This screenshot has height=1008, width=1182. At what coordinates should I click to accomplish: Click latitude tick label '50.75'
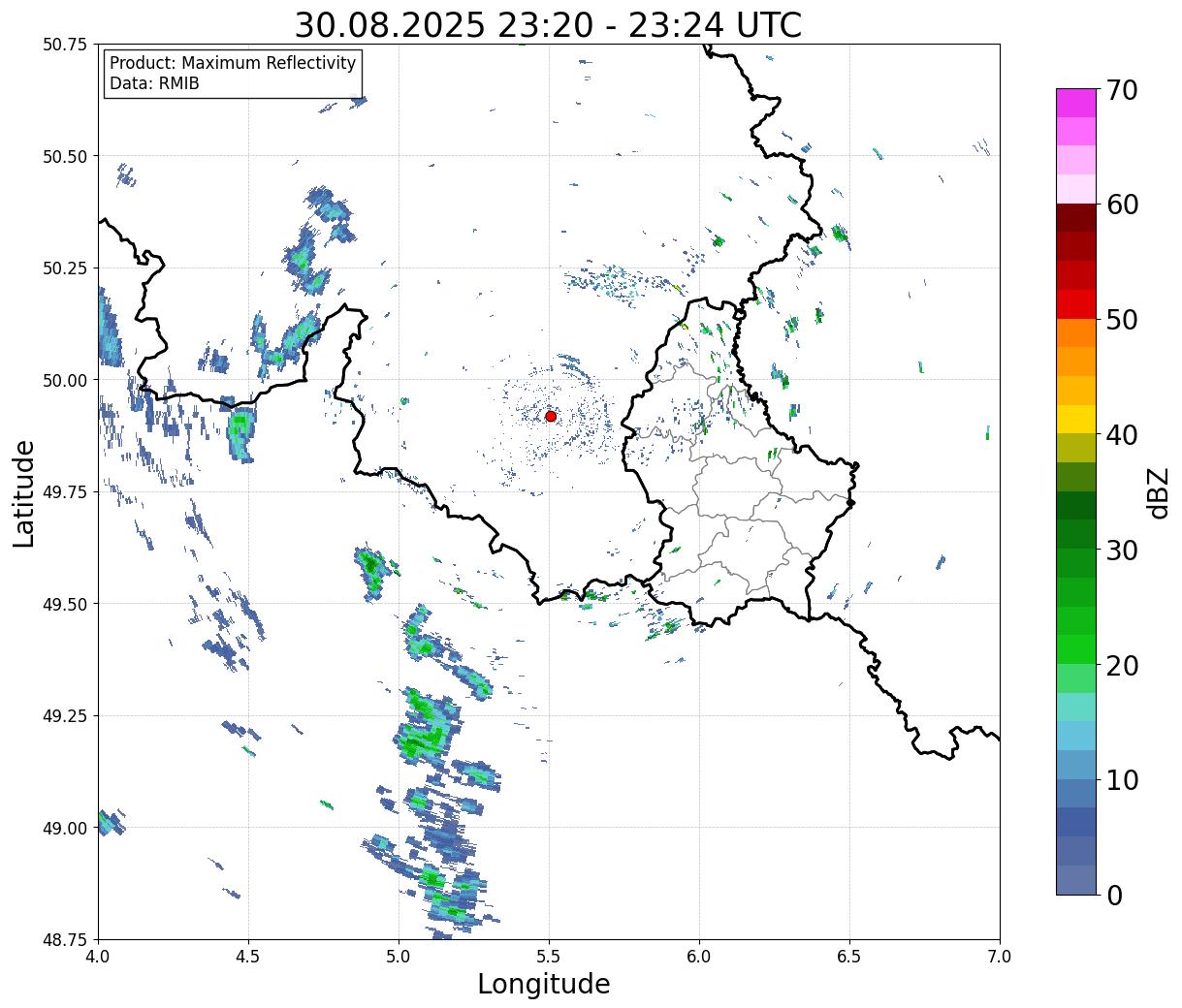tap(65, 45)
